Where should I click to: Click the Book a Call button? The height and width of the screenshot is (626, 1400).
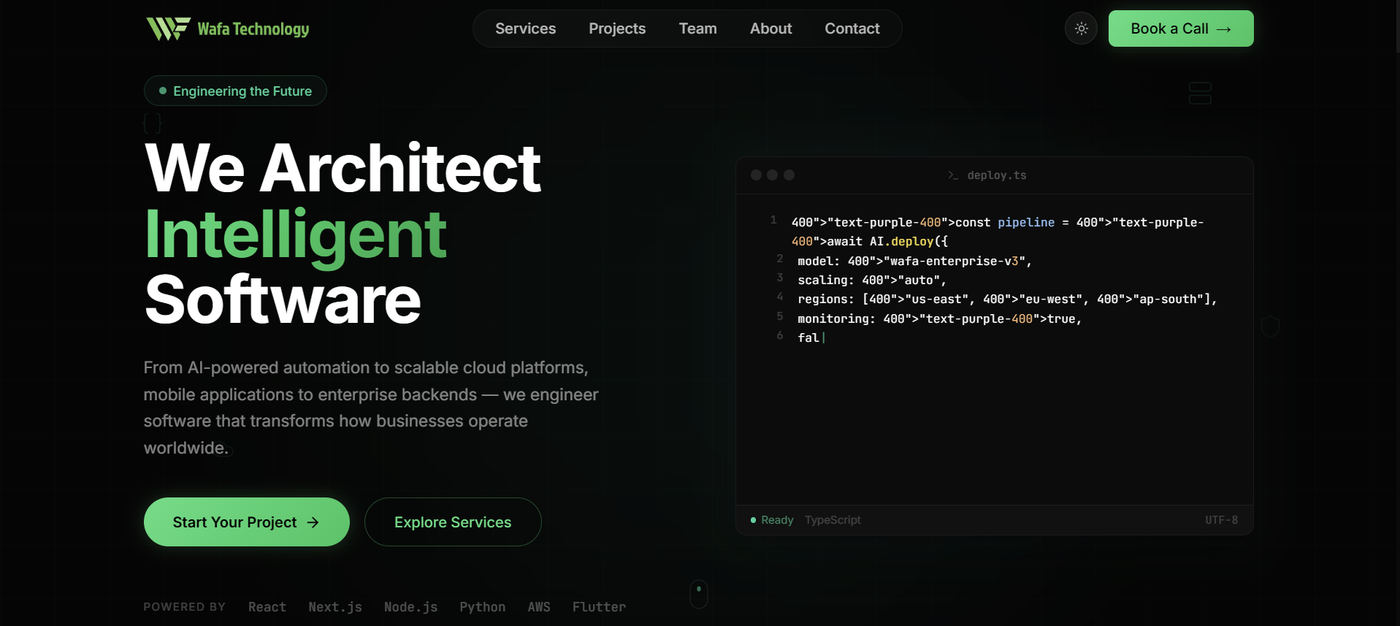pos(1181,29)
